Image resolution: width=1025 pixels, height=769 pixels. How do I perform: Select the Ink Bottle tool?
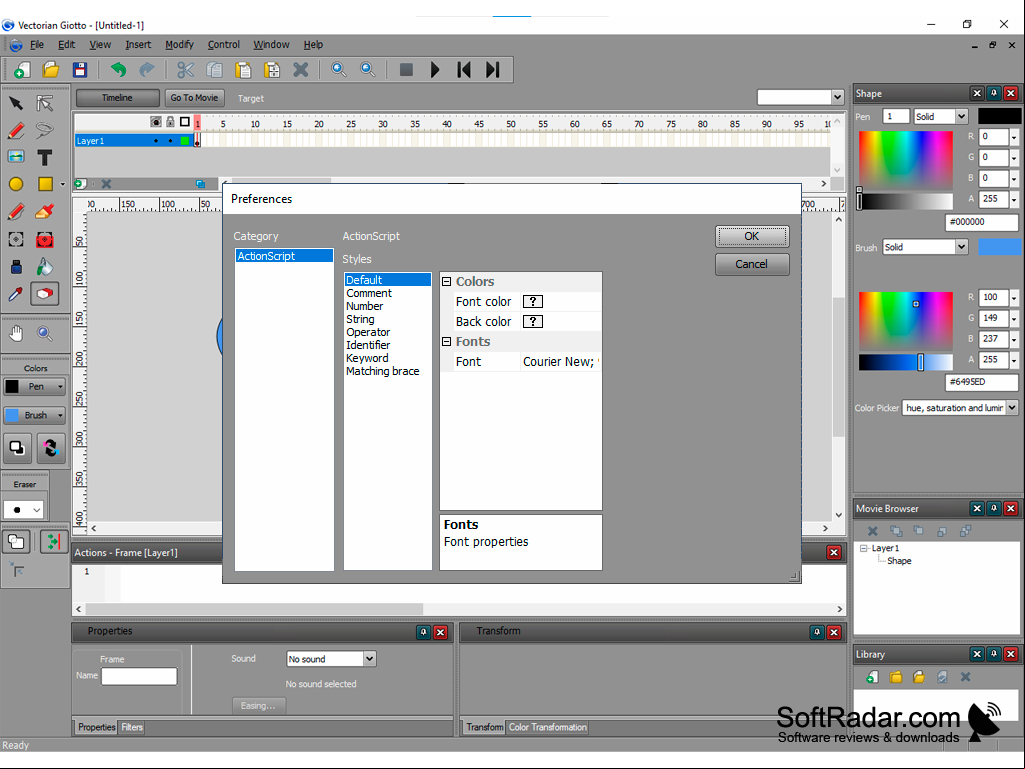point(16,267)
